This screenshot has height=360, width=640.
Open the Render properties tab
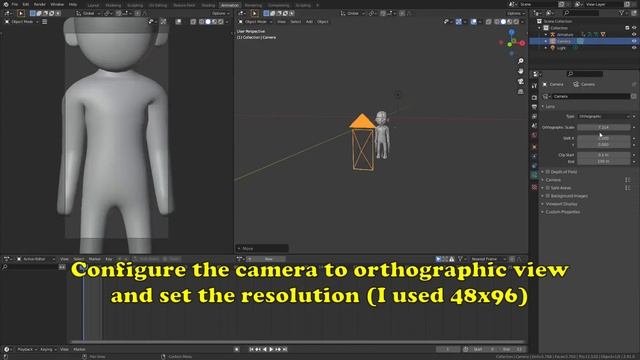[x=534, y=98]
